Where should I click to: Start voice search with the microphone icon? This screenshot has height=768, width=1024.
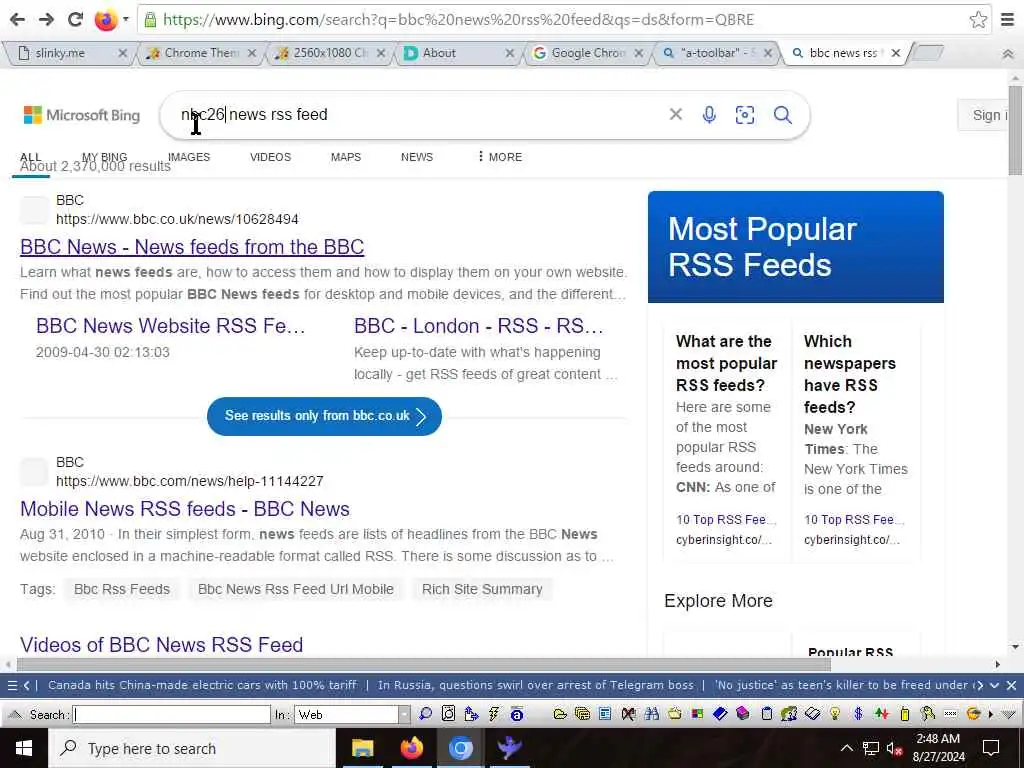709,115
